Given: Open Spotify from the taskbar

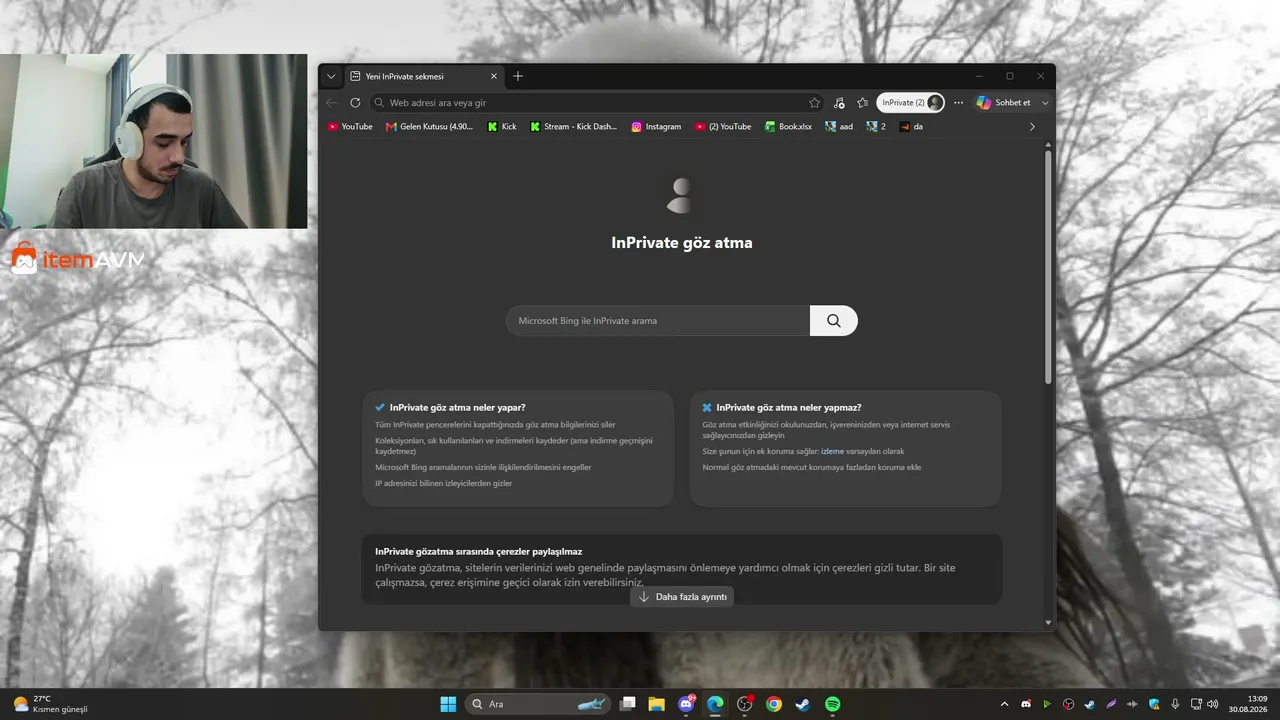Looking at the screenshot, I should point(832,704).
